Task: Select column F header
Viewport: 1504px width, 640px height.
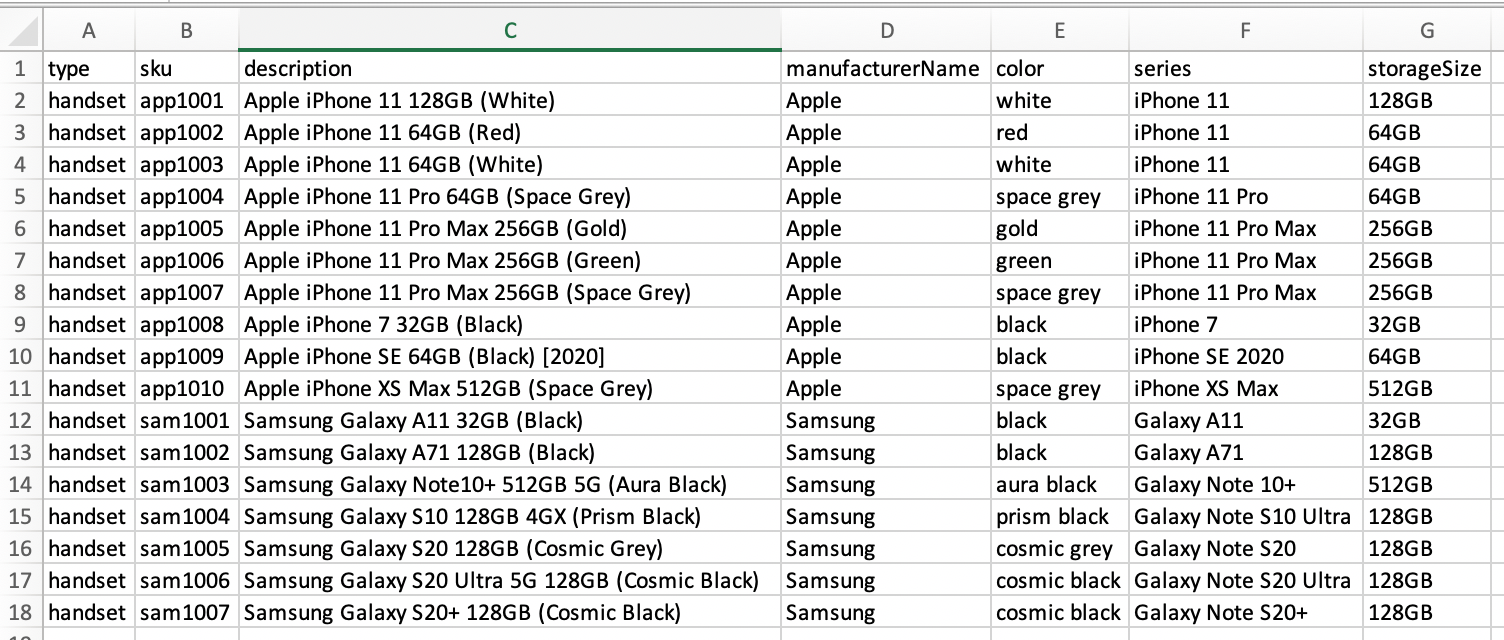Action: [1246, 31]
